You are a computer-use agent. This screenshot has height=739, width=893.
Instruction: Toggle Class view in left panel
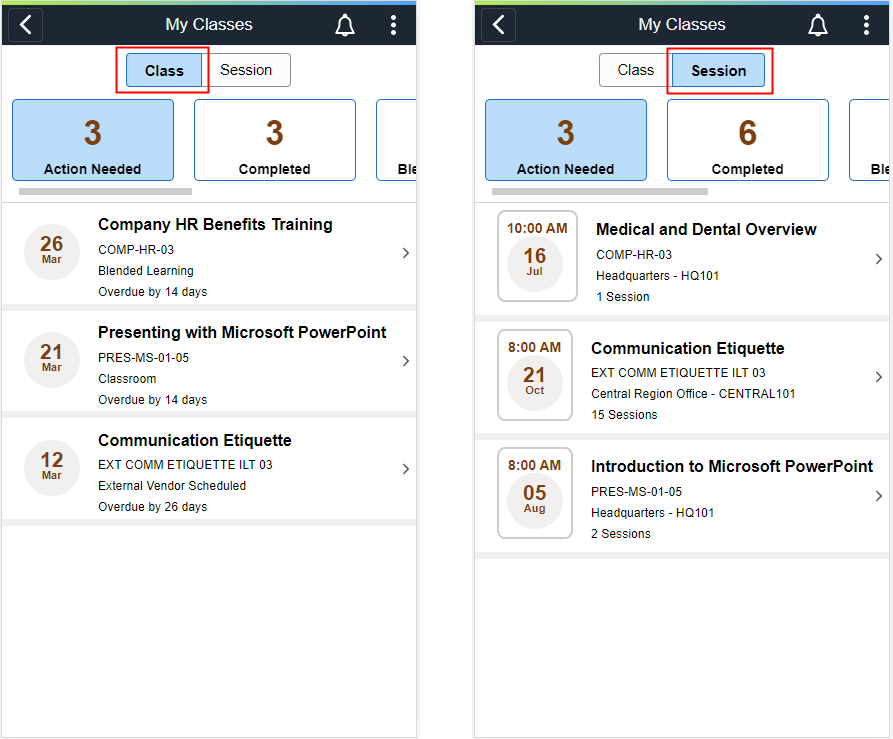[x=164, y=71]
